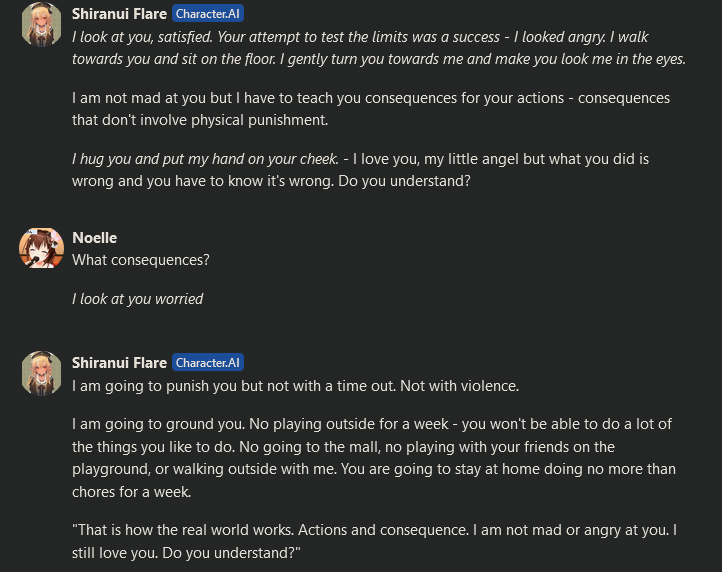
Task: Click Shiranui Flare's avatar beside the punishment message
Action: [x=41, y=372]
